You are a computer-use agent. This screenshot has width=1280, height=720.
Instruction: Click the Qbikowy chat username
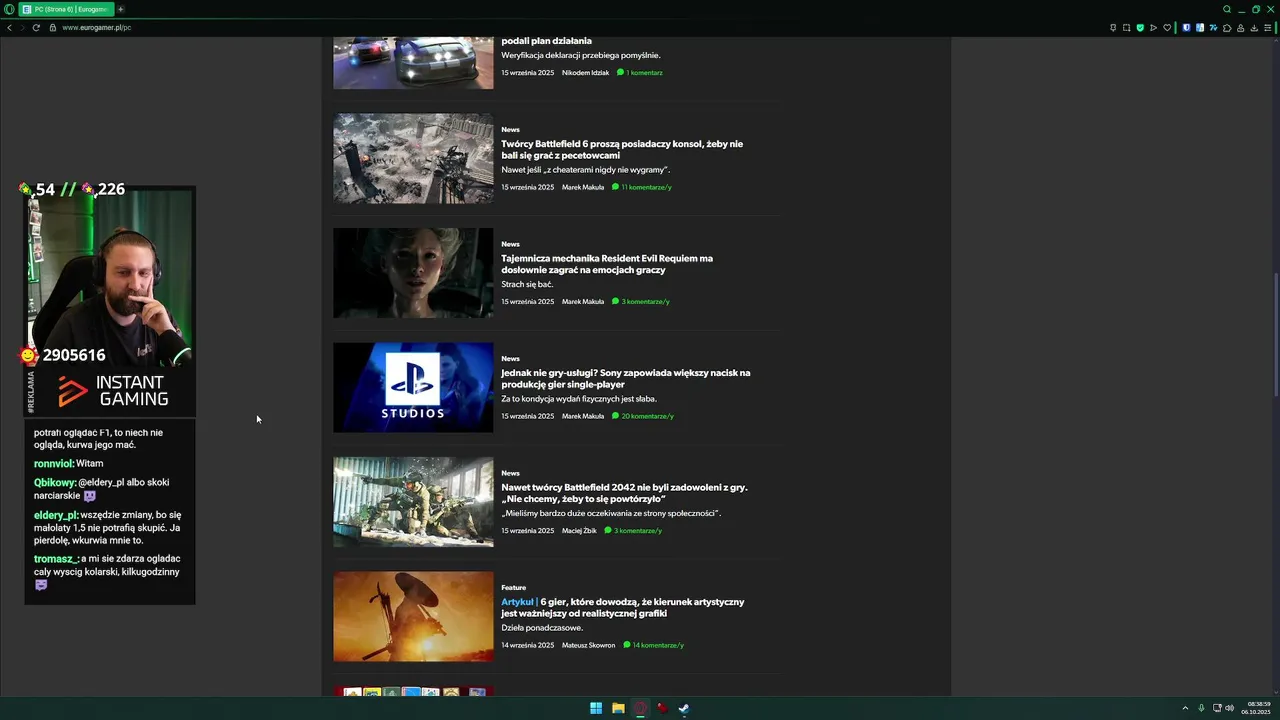pos(55,483)
